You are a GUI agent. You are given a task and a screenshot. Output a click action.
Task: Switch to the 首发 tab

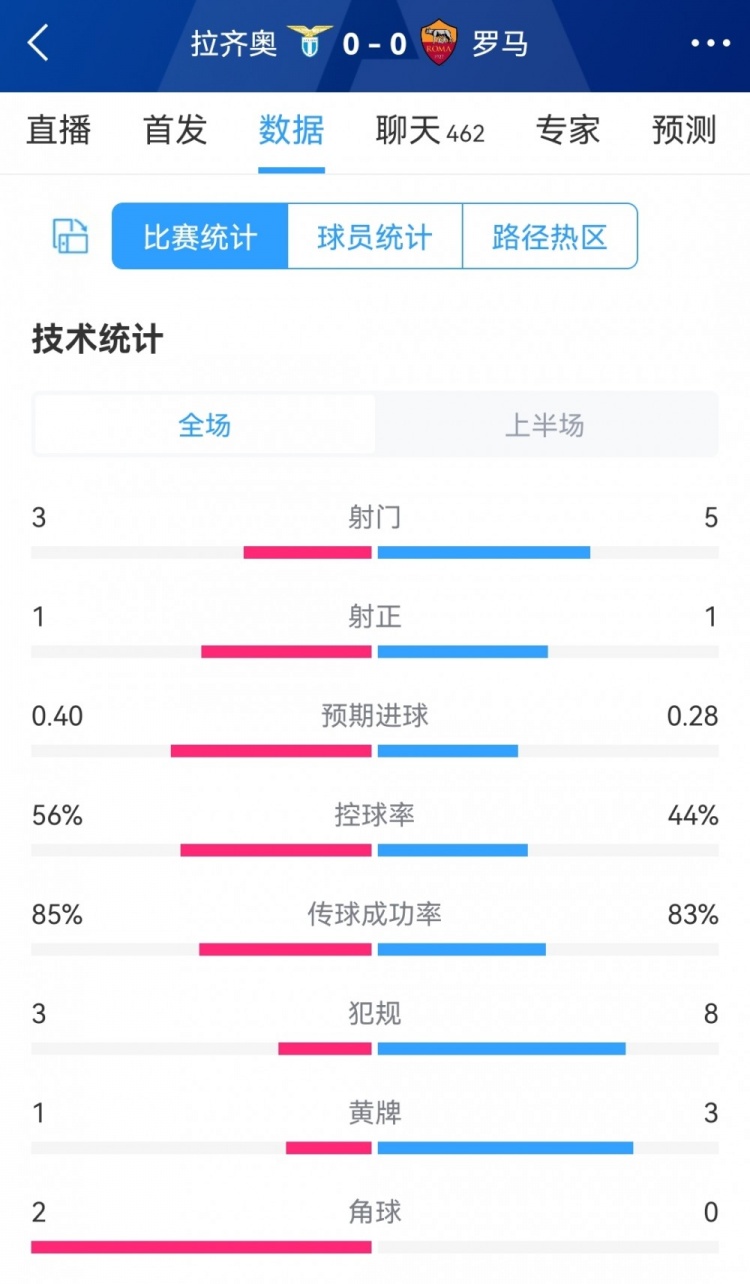coord(174,131)
